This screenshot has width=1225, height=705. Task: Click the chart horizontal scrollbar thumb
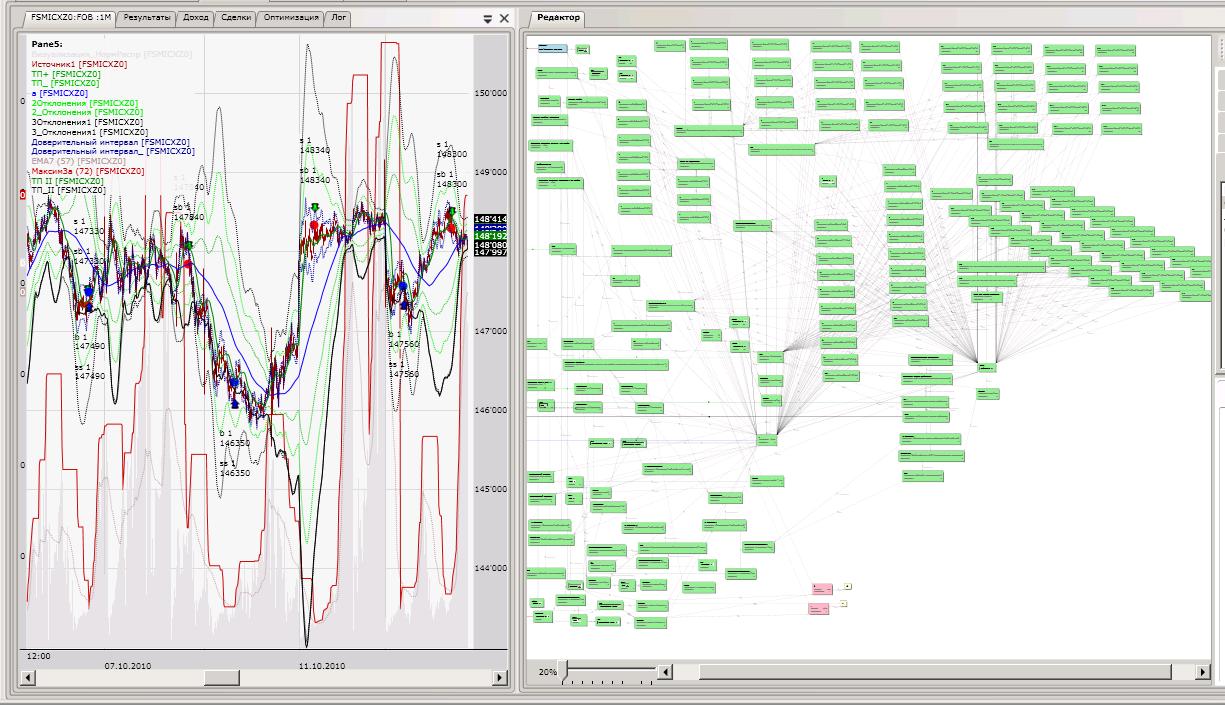click(x=222, y=678)
